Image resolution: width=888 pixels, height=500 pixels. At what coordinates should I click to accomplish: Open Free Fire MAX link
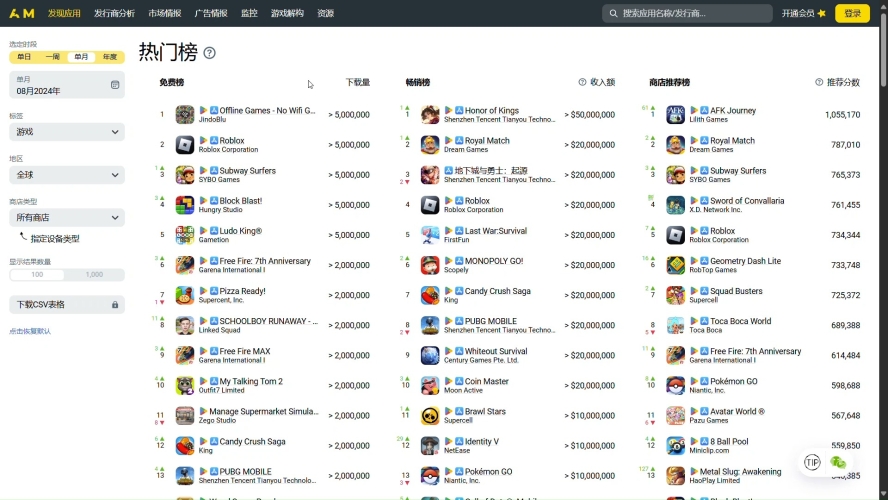245,351
